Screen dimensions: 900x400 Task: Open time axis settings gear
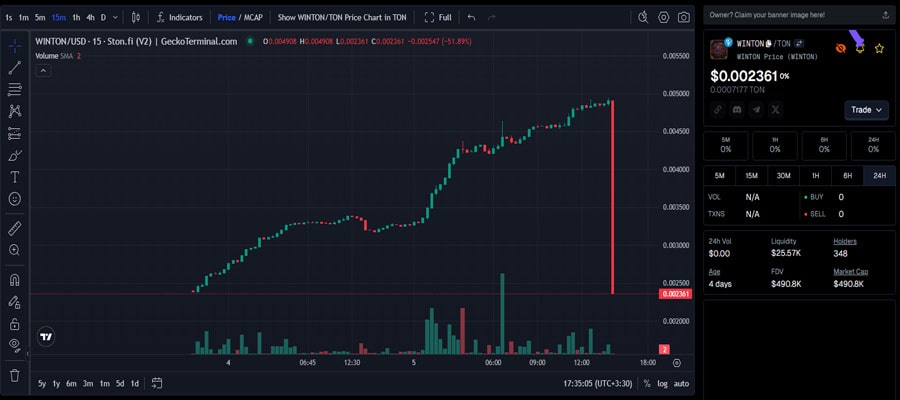(x=677, y=363)
